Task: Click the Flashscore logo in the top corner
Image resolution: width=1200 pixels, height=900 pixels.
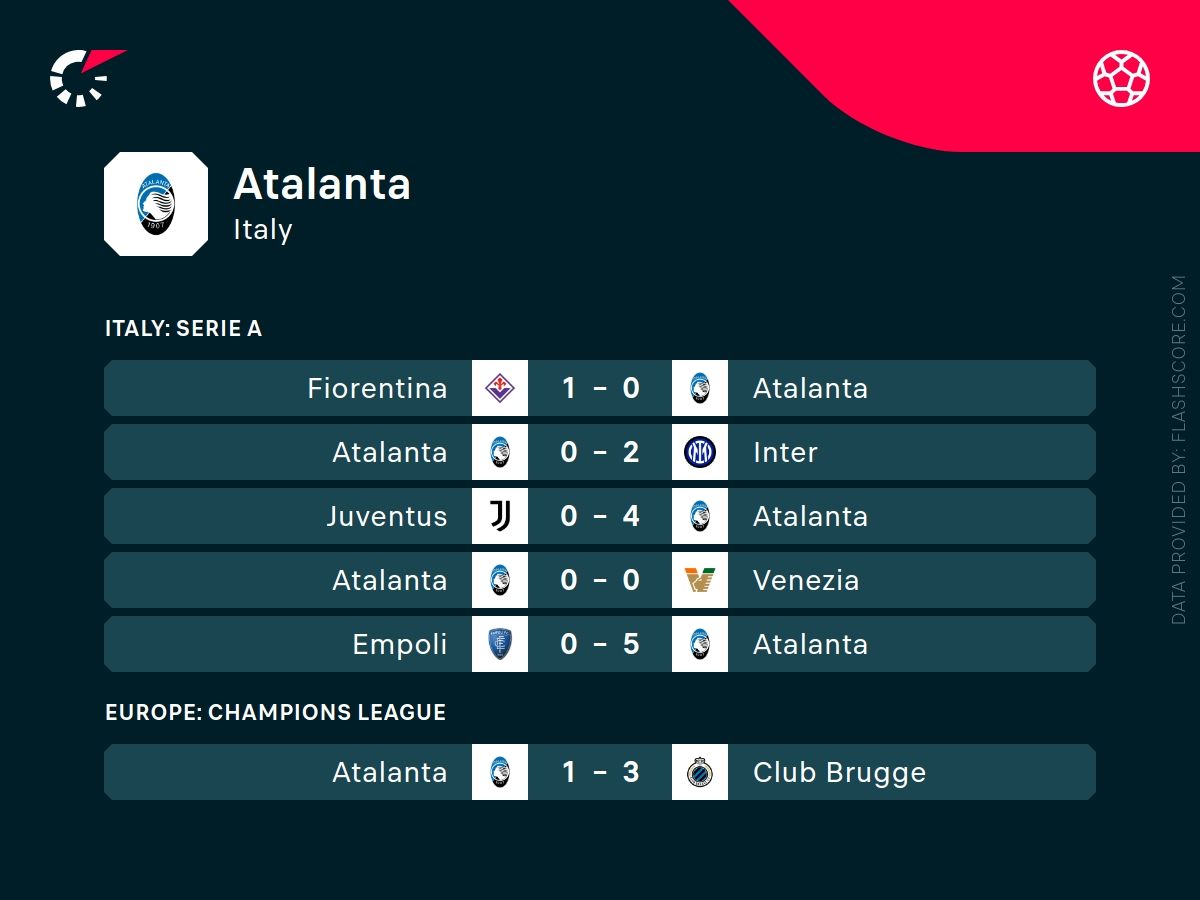Action: point(87,77)
